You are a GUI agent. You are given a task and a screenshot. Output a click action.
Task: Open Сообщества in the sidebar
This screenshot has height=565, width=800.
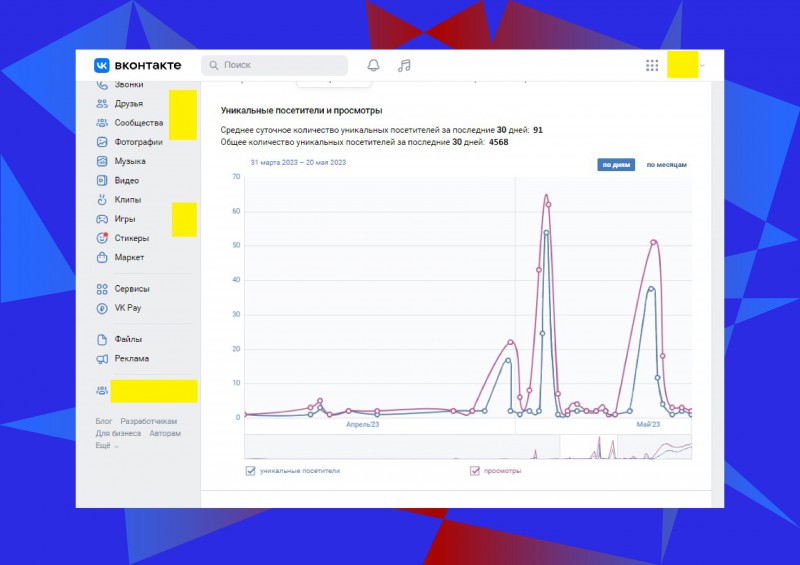pos(139,123)
